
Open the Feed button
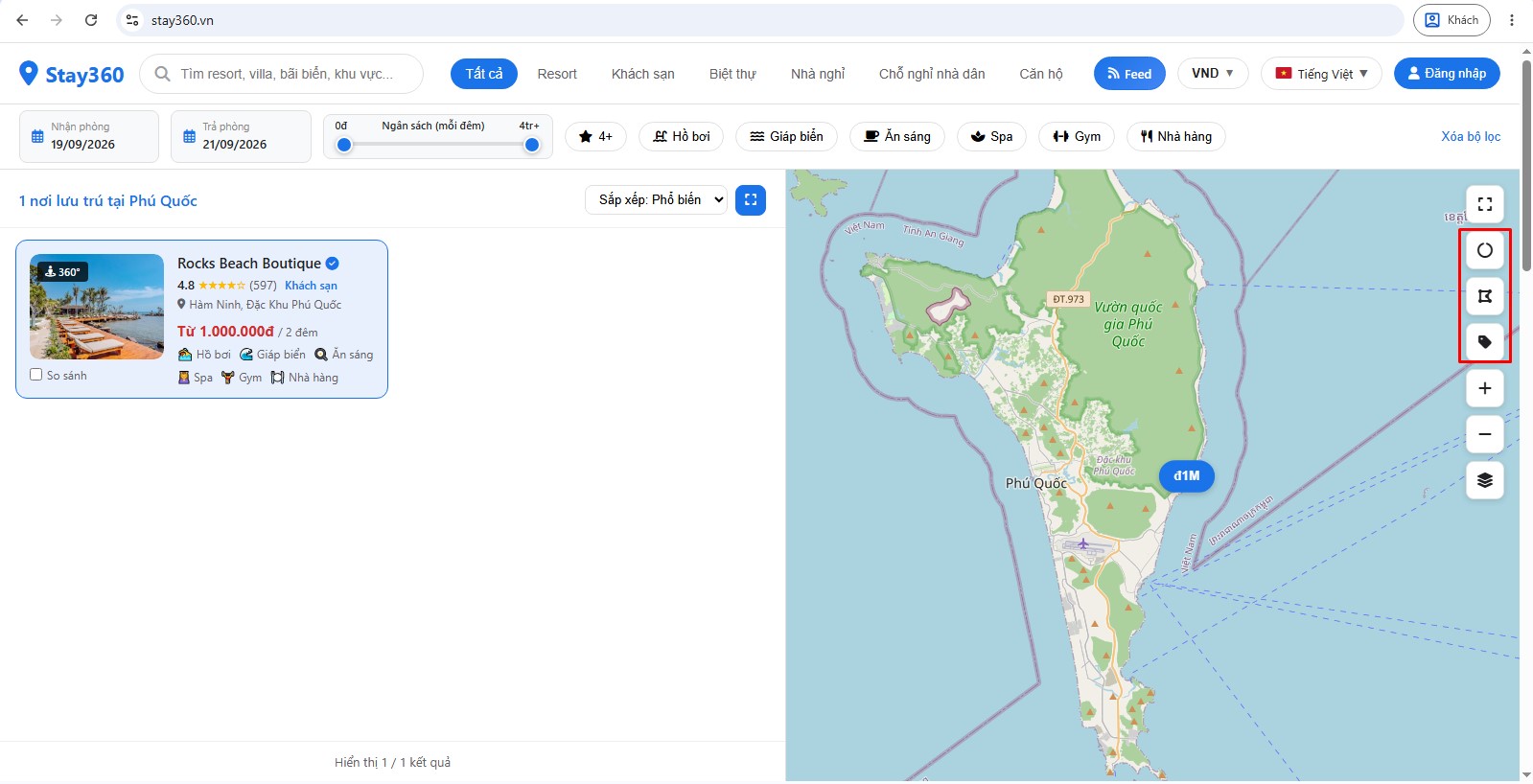1129,74
